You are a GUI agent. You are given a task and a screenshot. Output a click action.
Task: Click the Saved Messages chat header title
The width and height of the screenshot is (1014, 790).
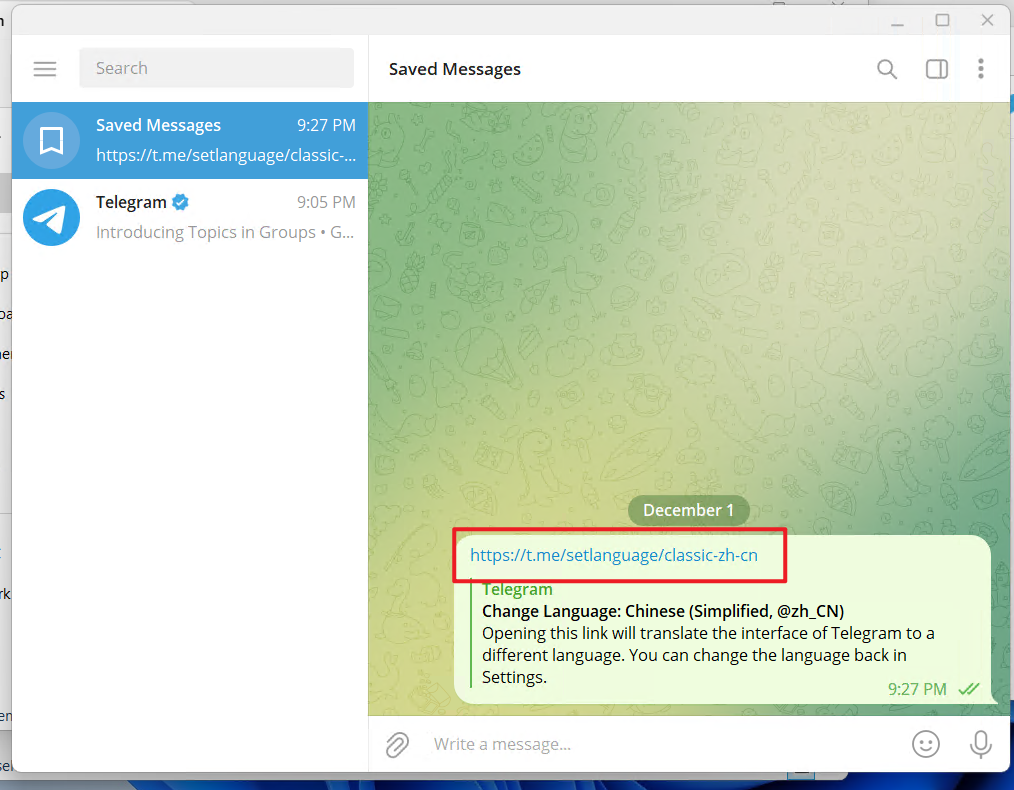[455, 69]
